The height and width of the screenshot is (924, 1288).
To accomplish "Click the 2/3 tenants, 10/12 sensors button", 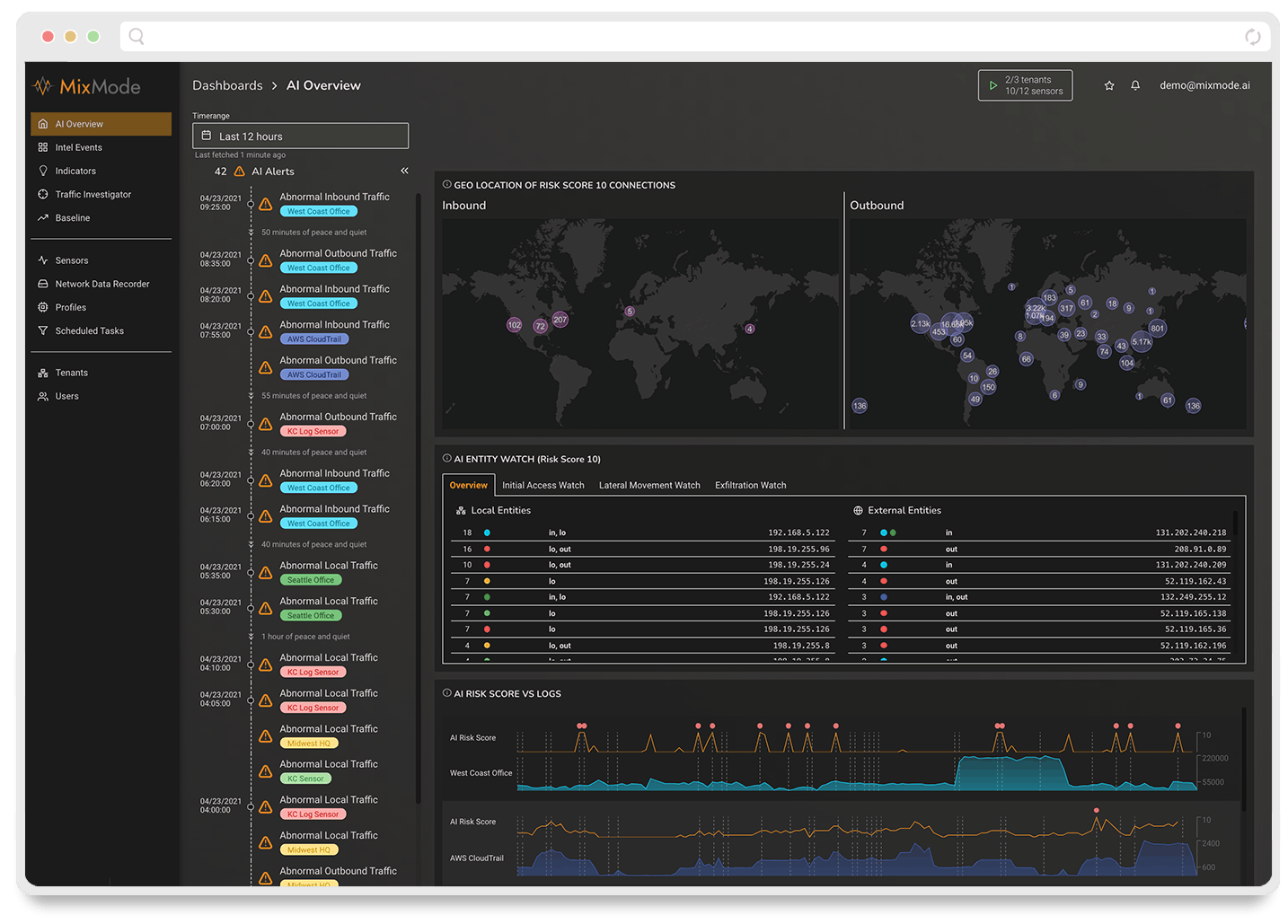I will pyautogui.click(x=1025, y=85).
